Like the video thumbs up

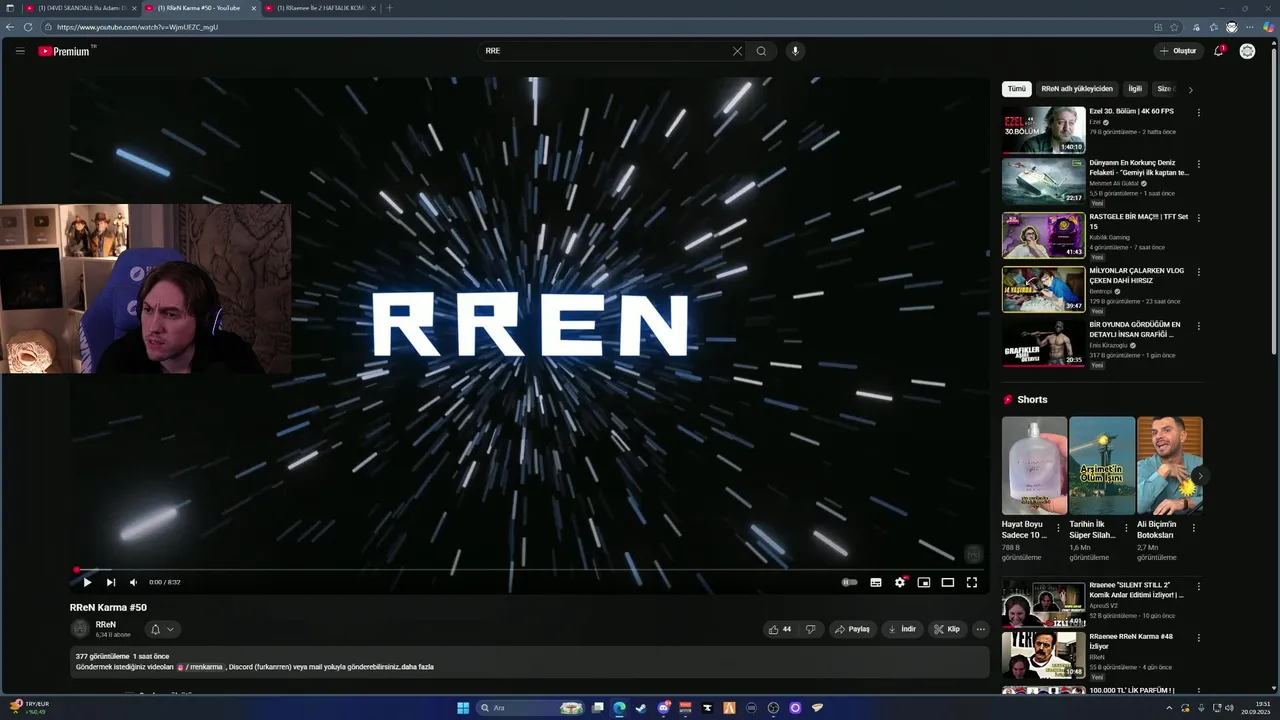779,629
